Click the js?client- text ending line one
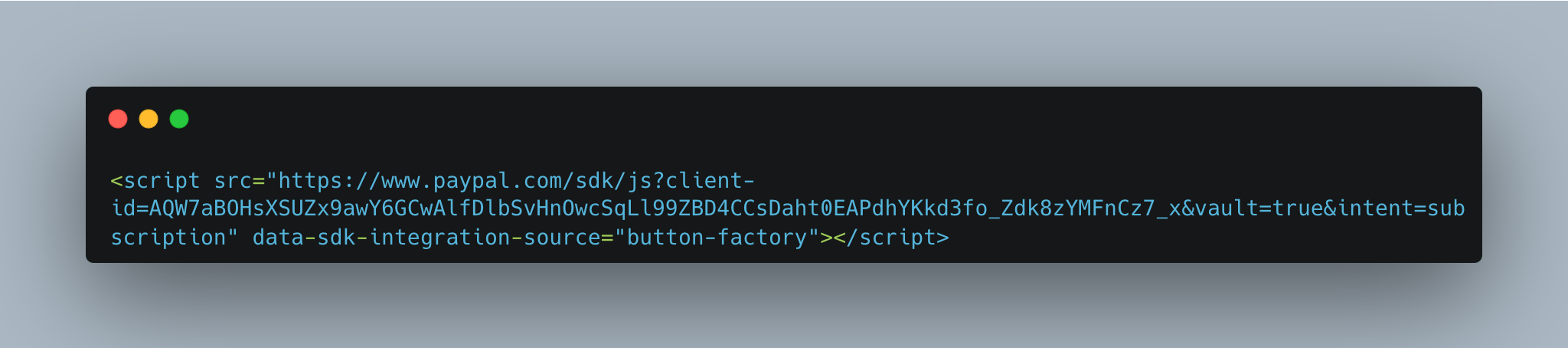Screen dimensions: 1568x348 [691, 181]
